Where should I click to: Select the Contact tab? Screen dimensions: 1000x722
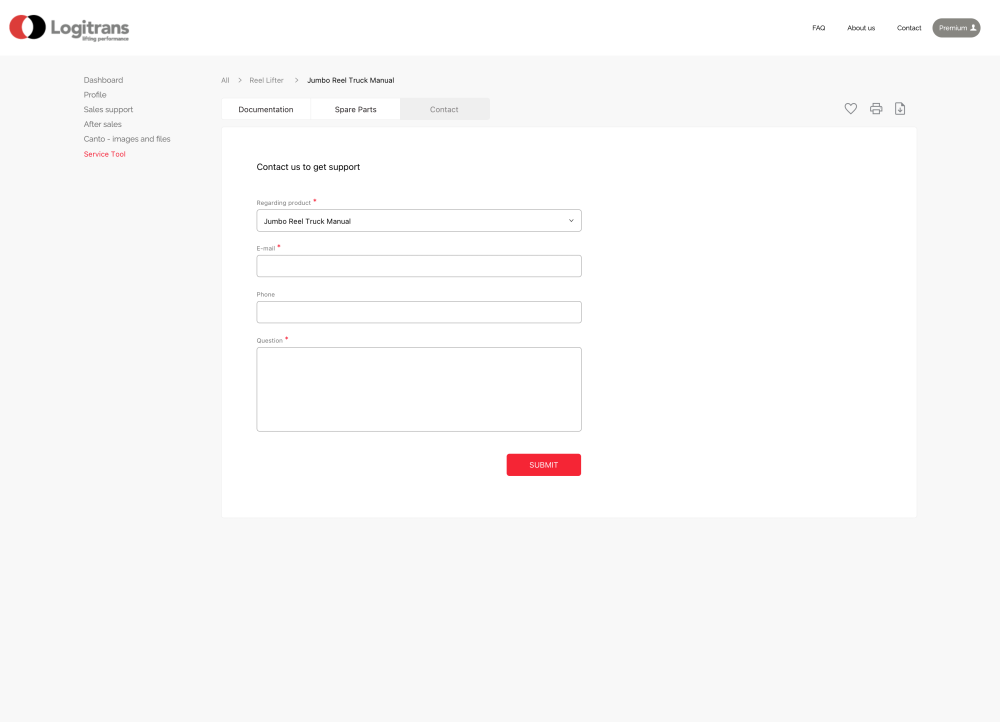click(x=444, y=109)
